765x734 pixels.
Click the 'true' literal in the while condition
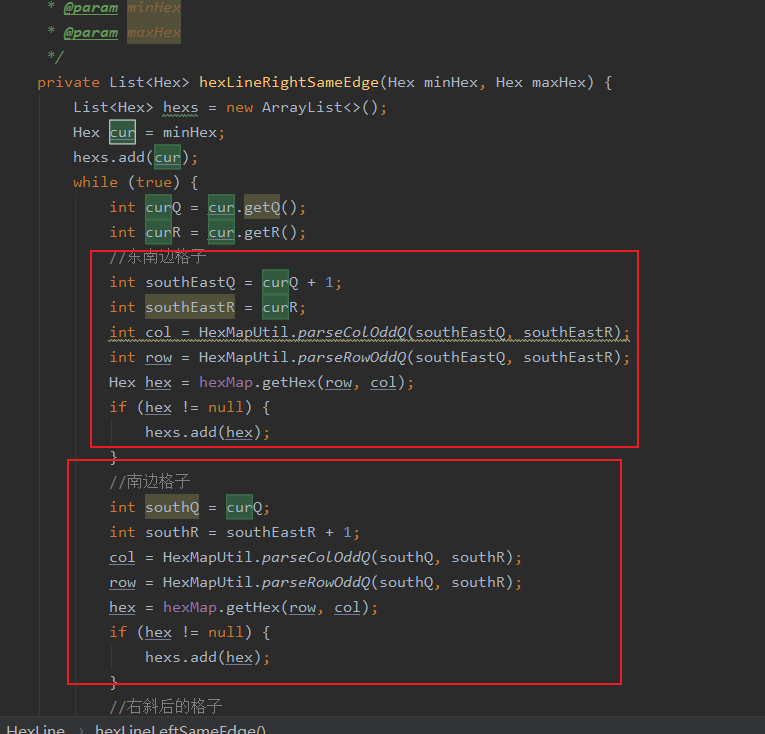(x=154, y=183)
